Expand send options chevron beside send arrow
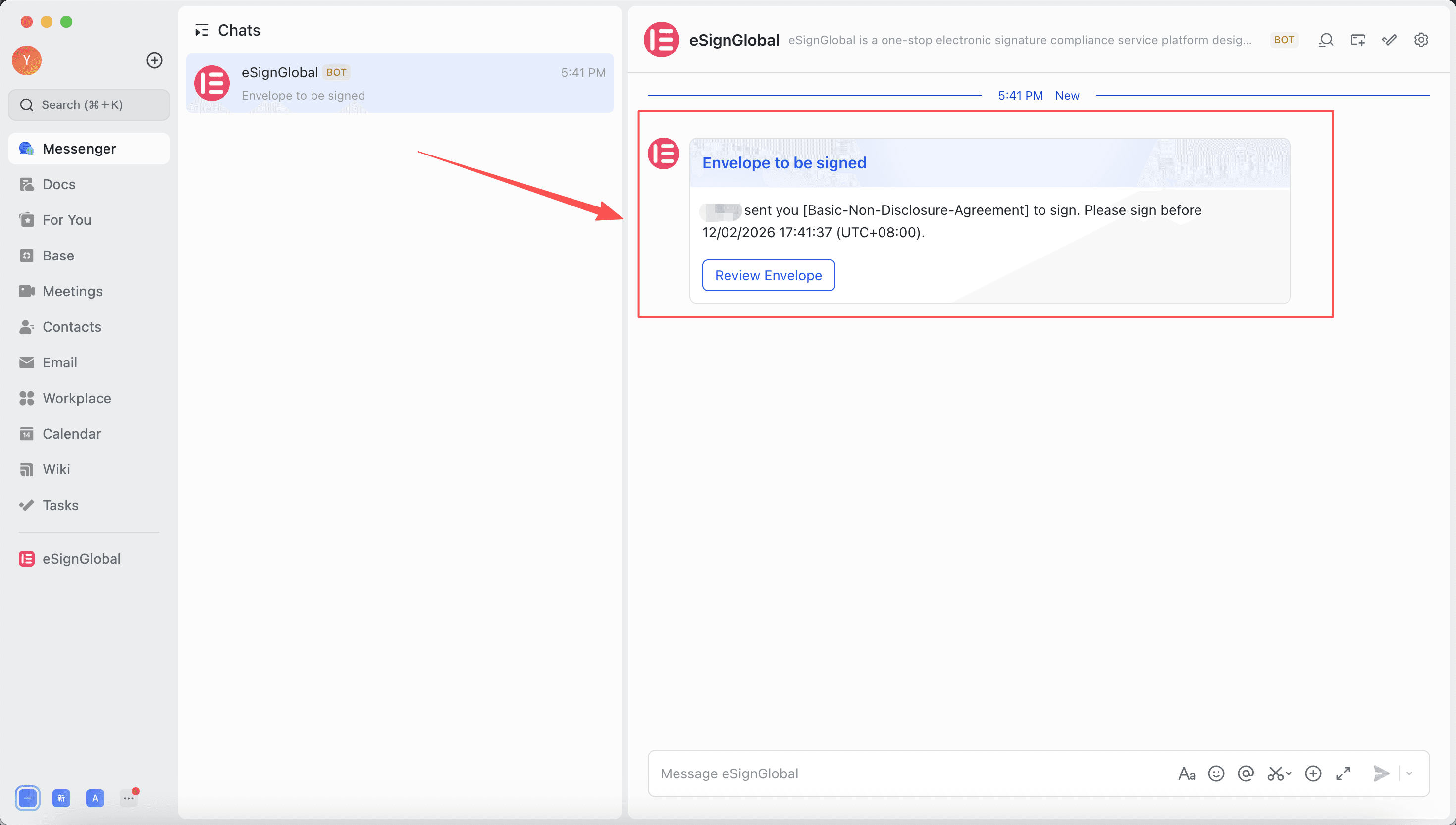 coord(1409,773)
